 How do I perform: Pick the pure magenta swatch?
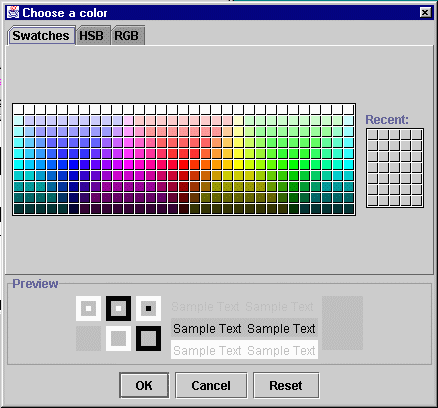tap(129, 165)
